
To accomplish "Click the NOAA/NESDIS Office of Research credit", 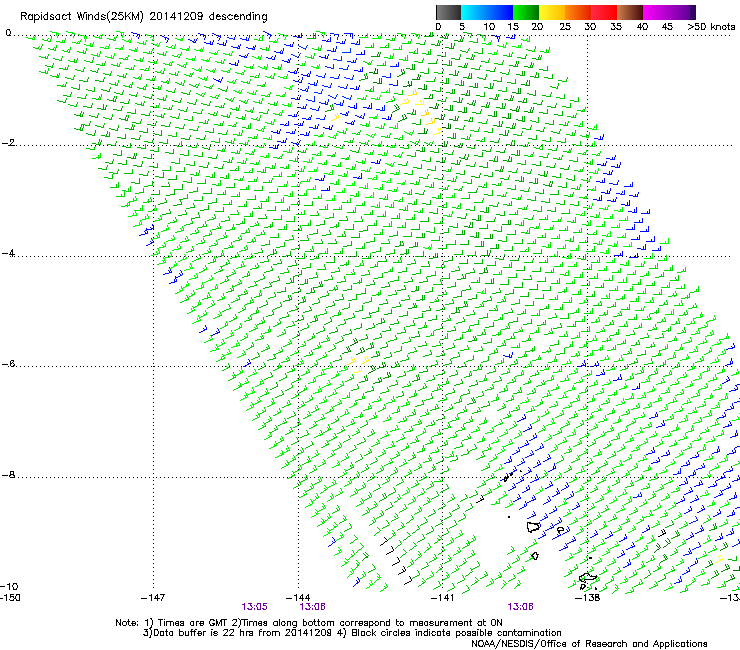I will point(589,644).
